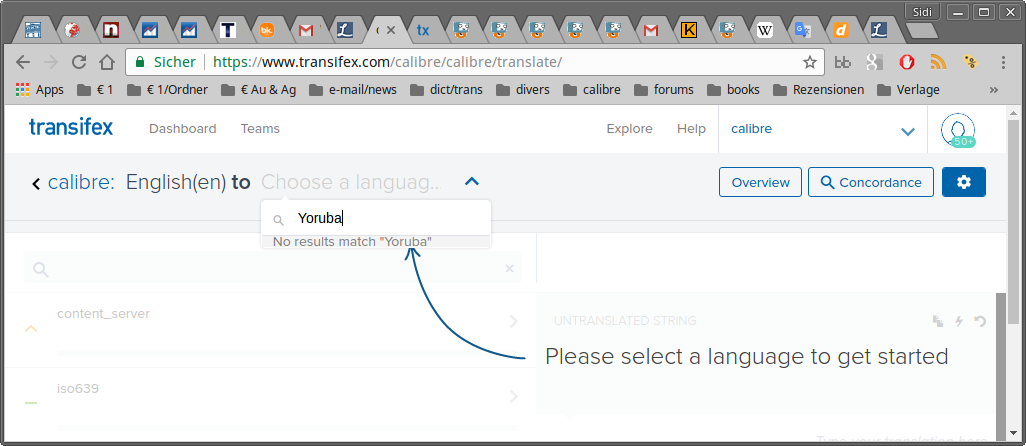Open the user avatar with 50+ badge
This screenshot has height=446, width=1026.
(957, 129)
